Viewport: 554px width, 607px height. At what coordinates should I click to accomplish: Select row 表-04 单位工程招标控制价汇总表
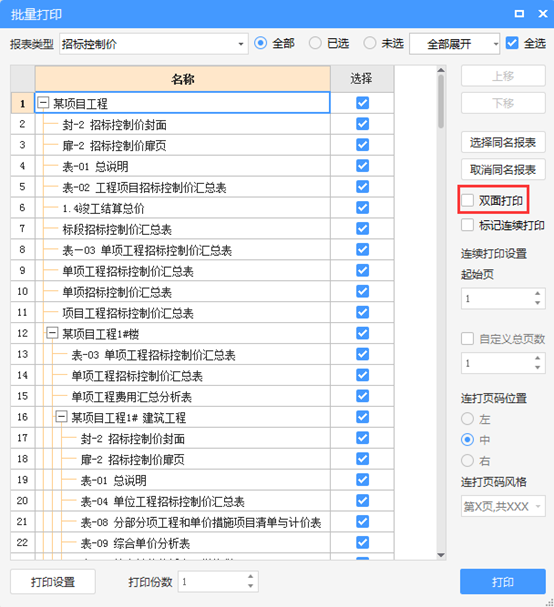pos(183,501)
